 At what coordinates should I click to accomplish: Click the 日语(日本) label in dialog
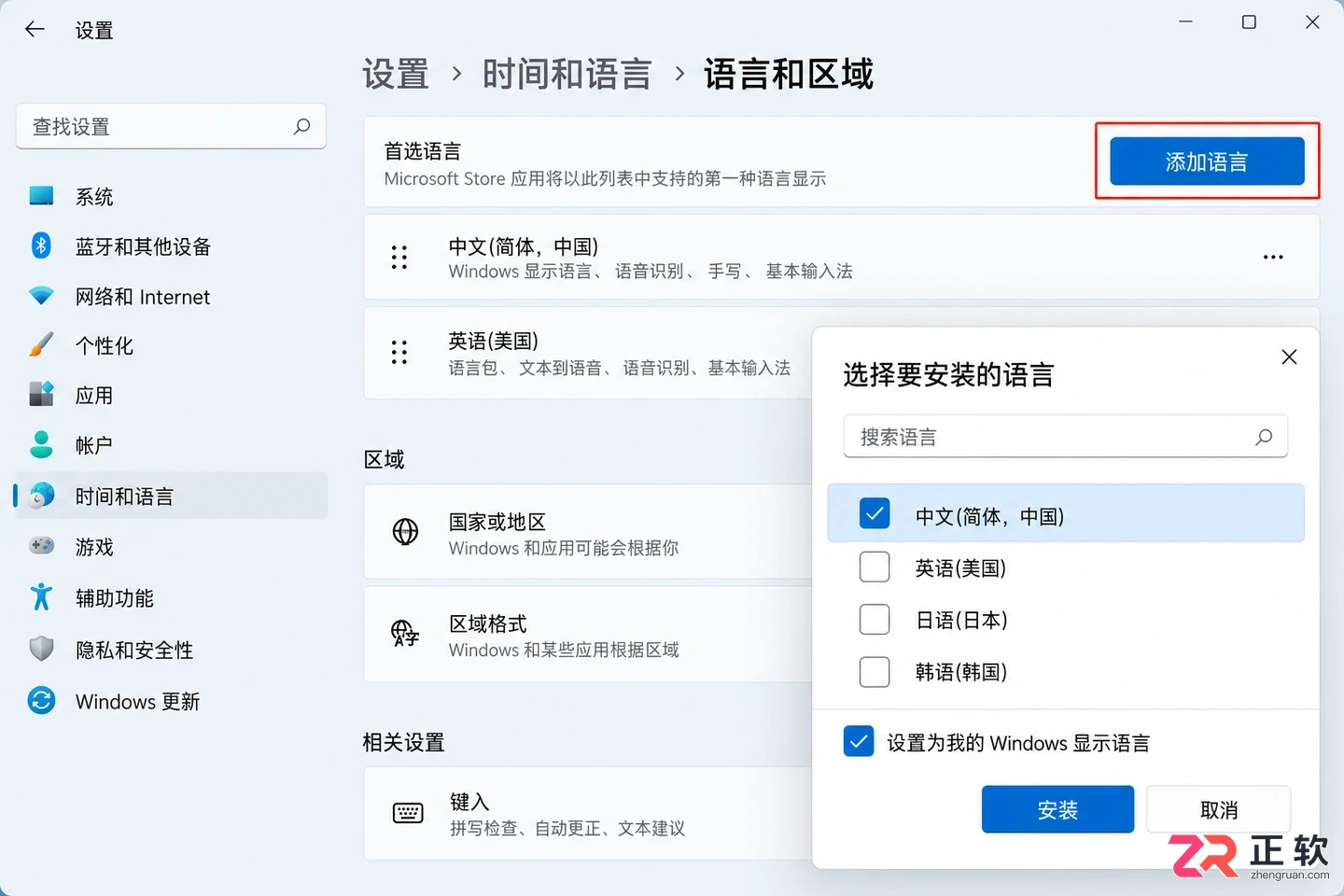tap(961, 620)
